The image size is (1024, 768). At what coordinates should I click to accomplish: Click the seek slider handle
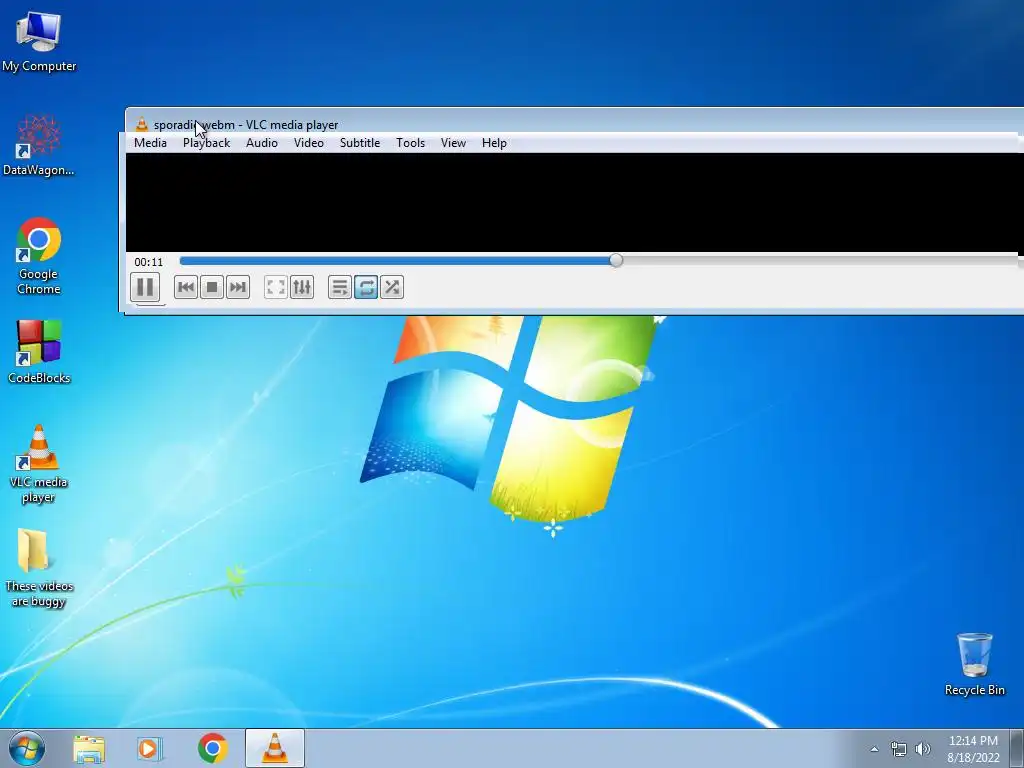[616, 261]
